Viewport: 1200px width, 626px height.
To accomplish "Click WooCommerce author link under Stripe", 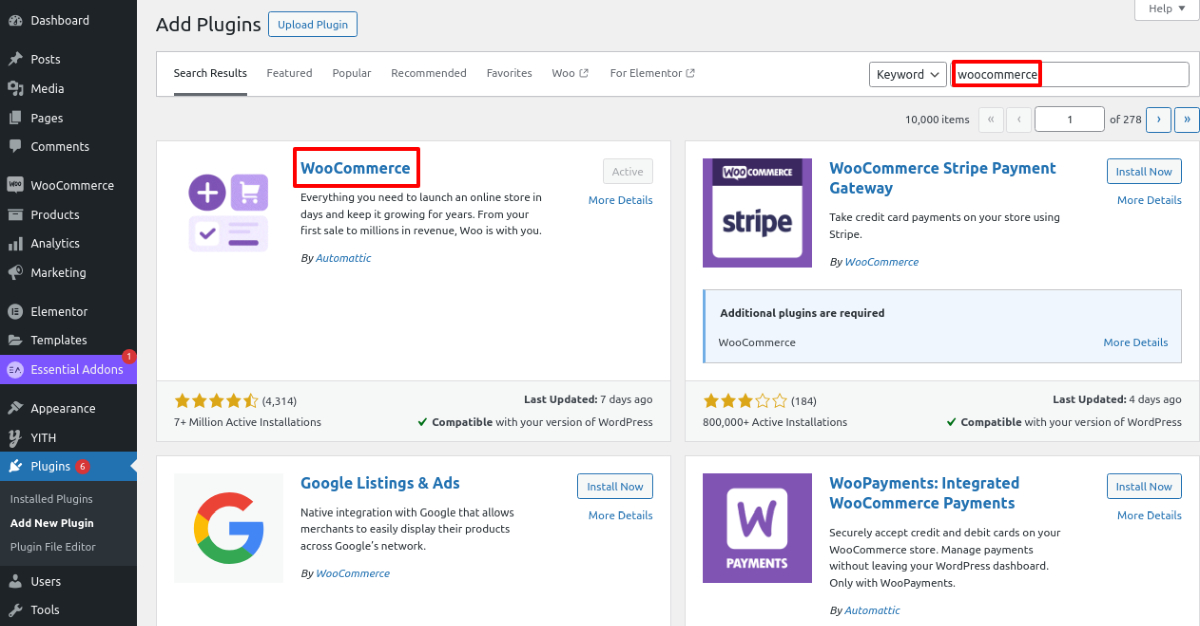I will 881,262.
